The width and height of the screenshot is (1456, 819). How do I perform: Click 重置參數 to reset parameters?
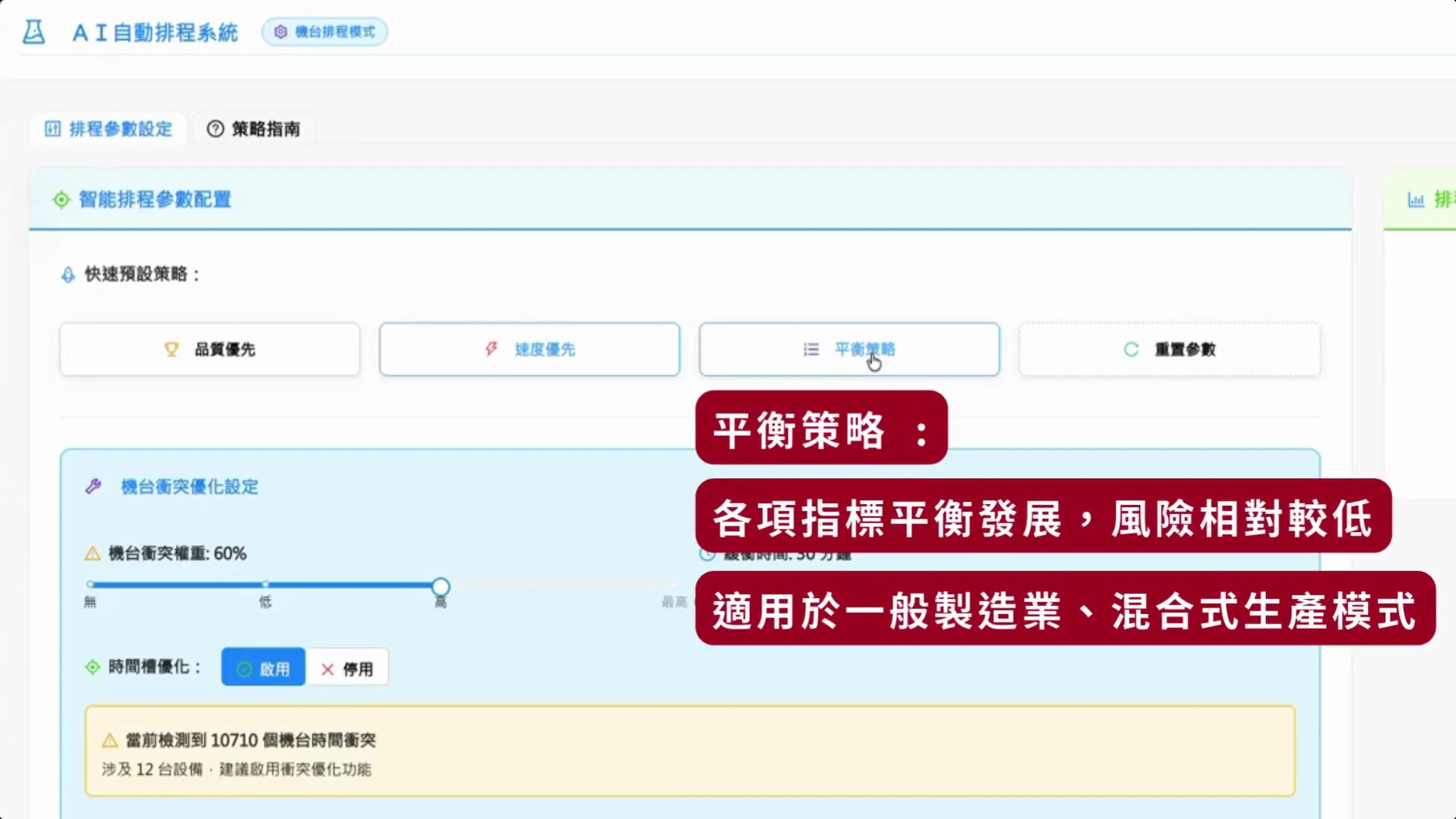pos(1169,349)
